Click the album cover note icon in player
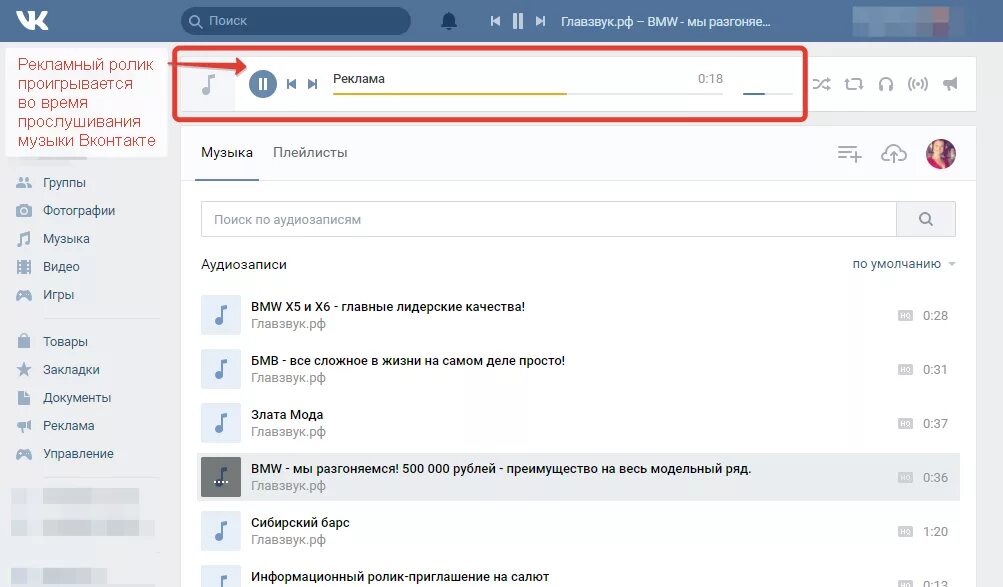 tap(209, 84)
